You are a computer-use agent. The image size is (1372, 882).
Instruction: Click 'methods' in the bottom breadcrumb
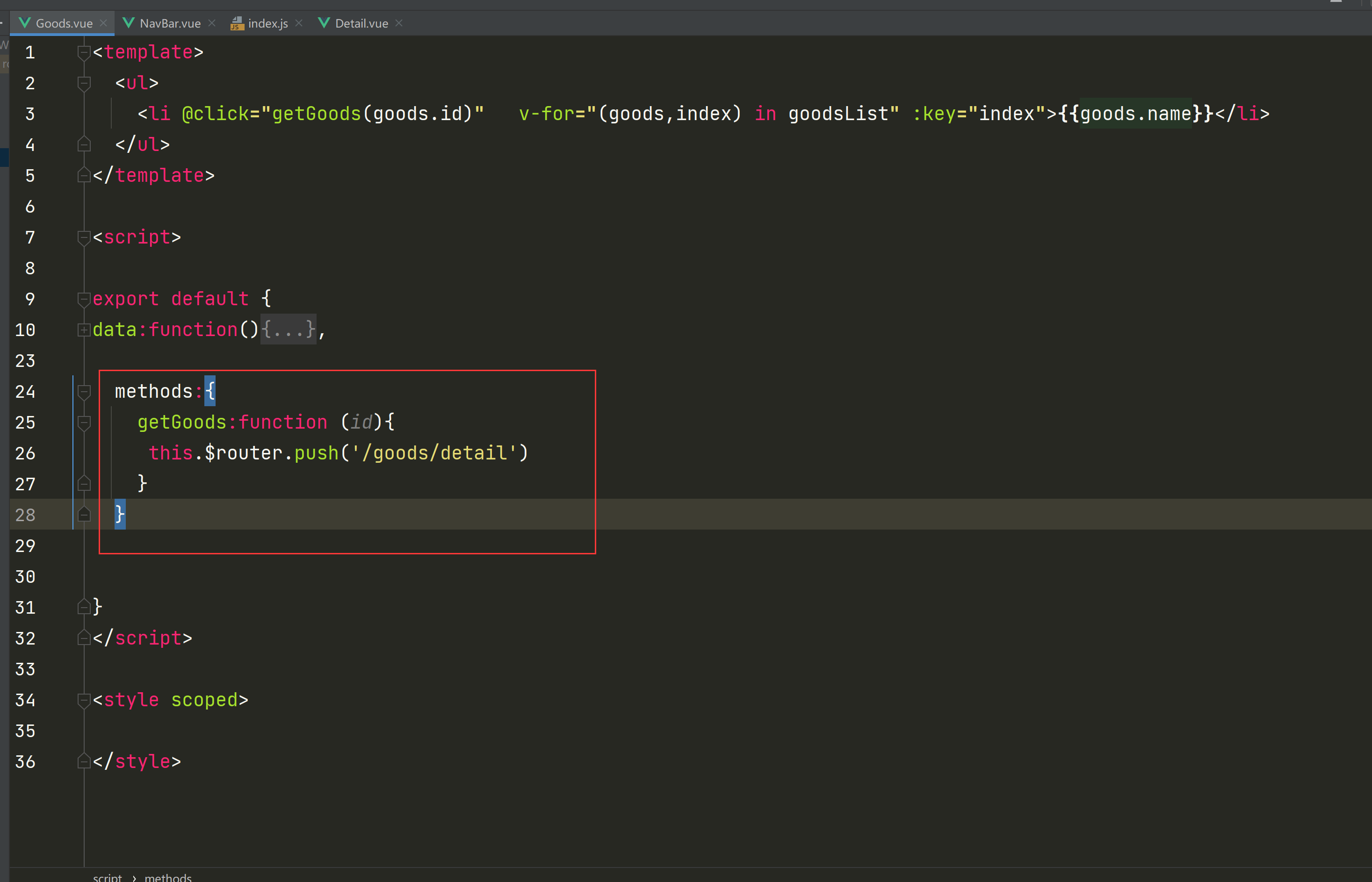click(x=168, y=877)
